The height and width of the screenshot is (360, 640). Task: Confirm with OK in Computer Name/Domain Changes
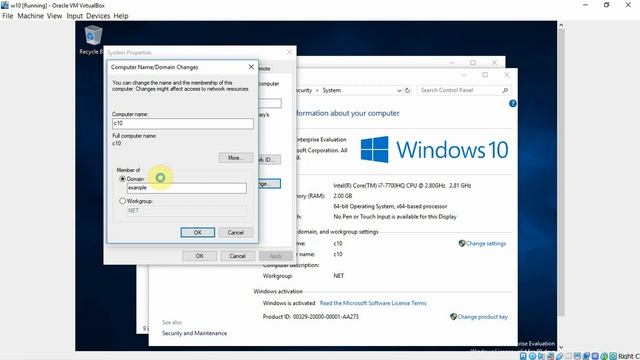(x=198, y=232)
